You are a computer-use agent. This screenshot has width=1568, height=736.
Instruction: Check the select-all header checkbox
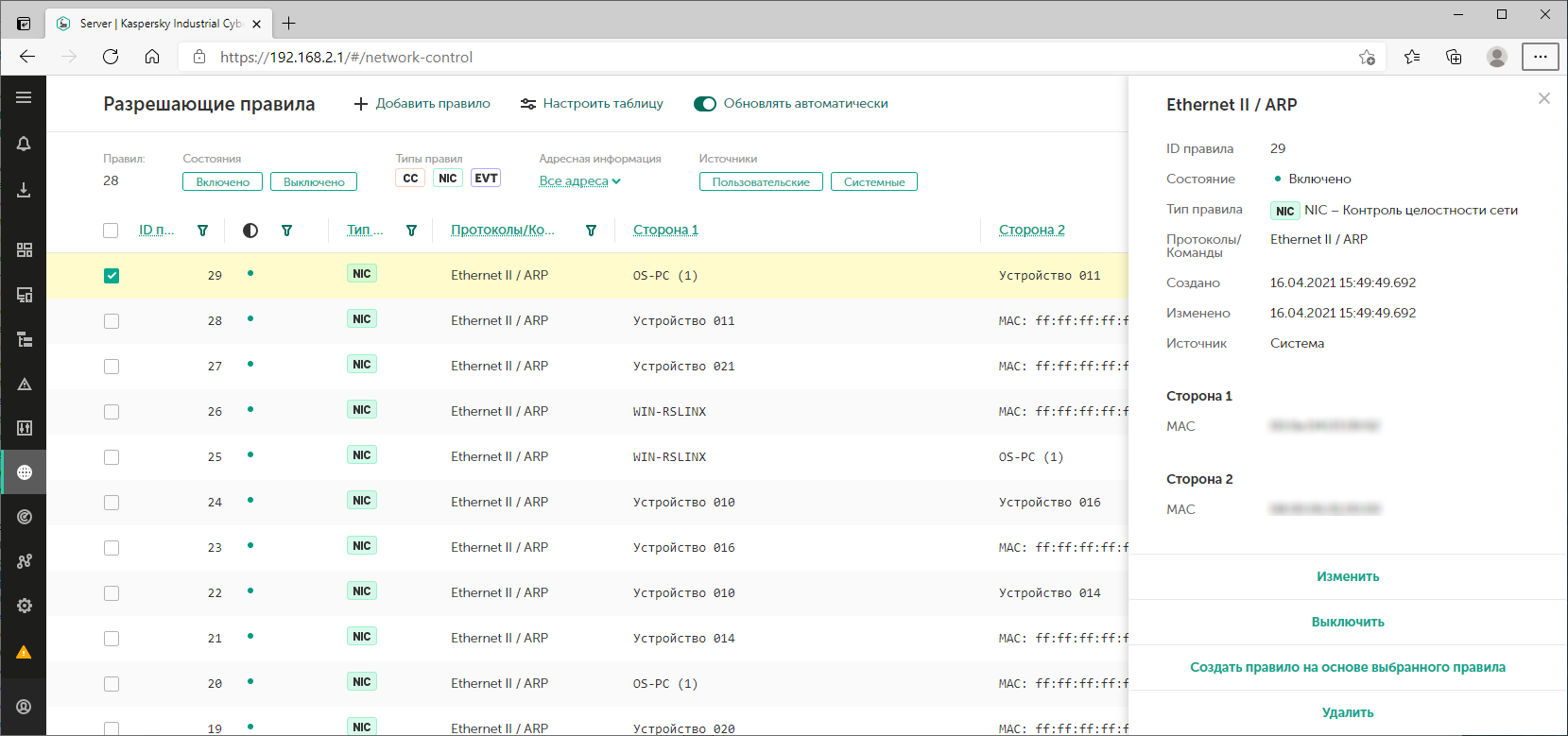tap(111, 231)
